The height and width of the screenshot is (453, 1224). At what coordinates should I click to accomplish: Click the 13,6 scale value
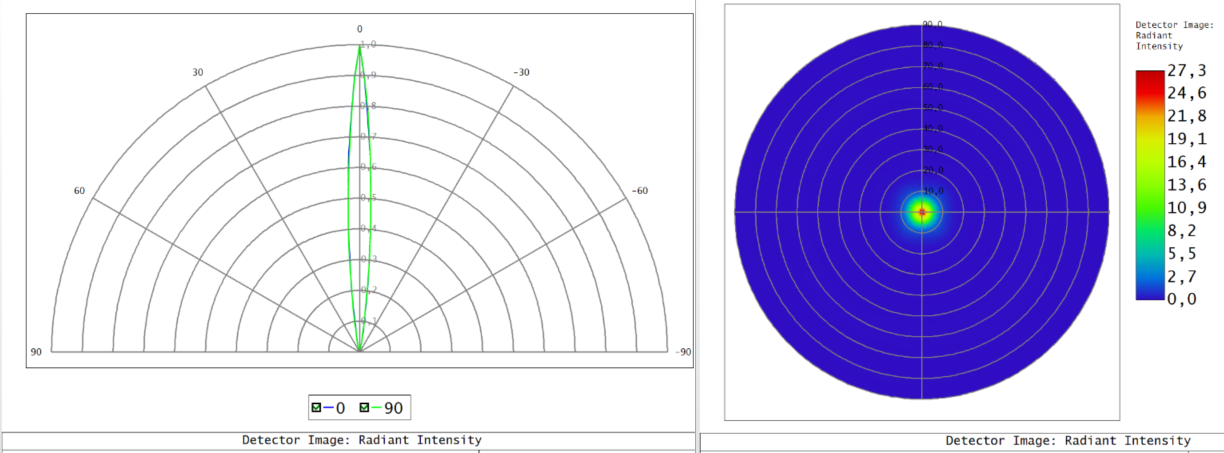1189,185
